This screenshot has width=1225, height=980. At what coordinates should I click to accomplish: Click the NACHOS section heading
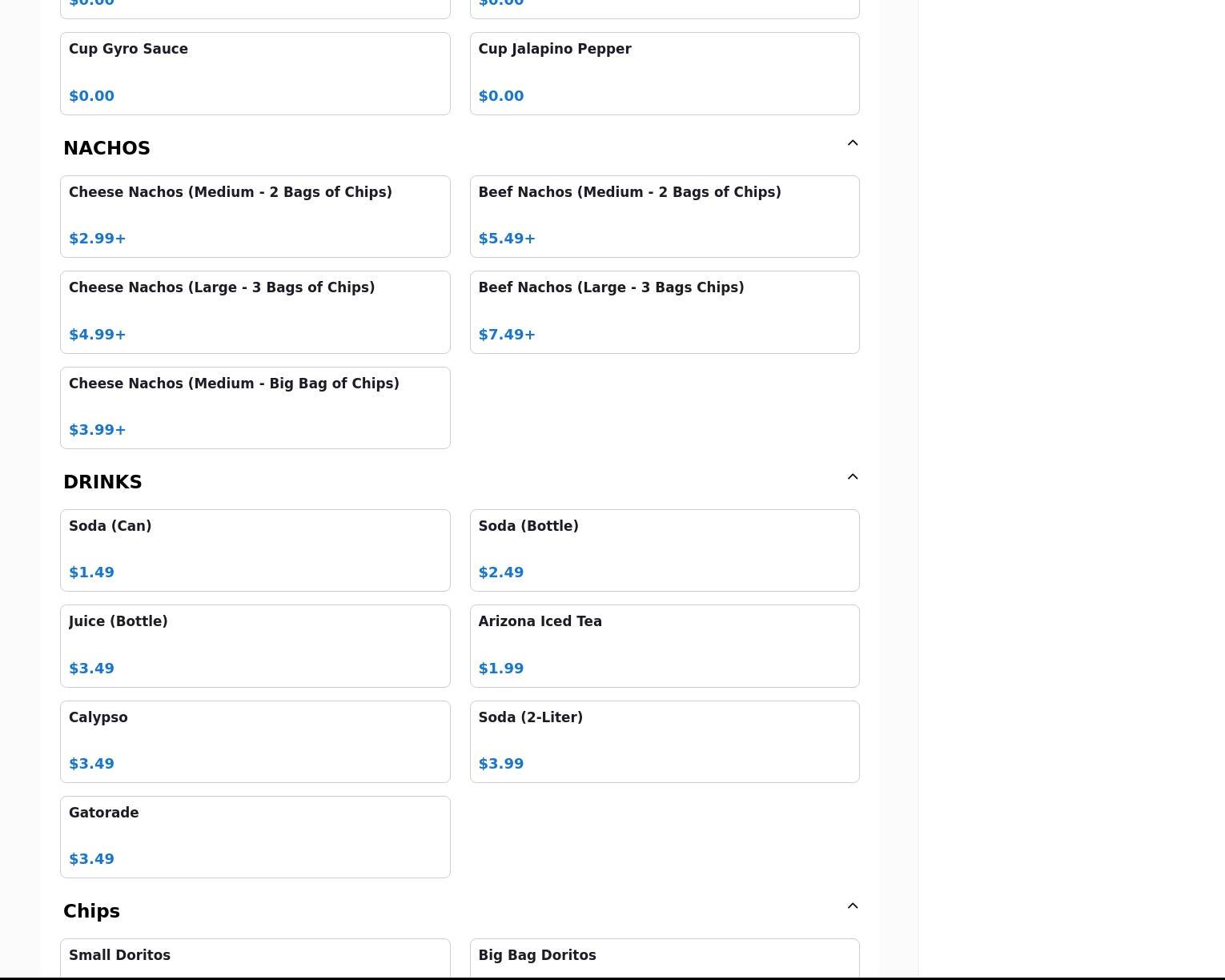106,148
